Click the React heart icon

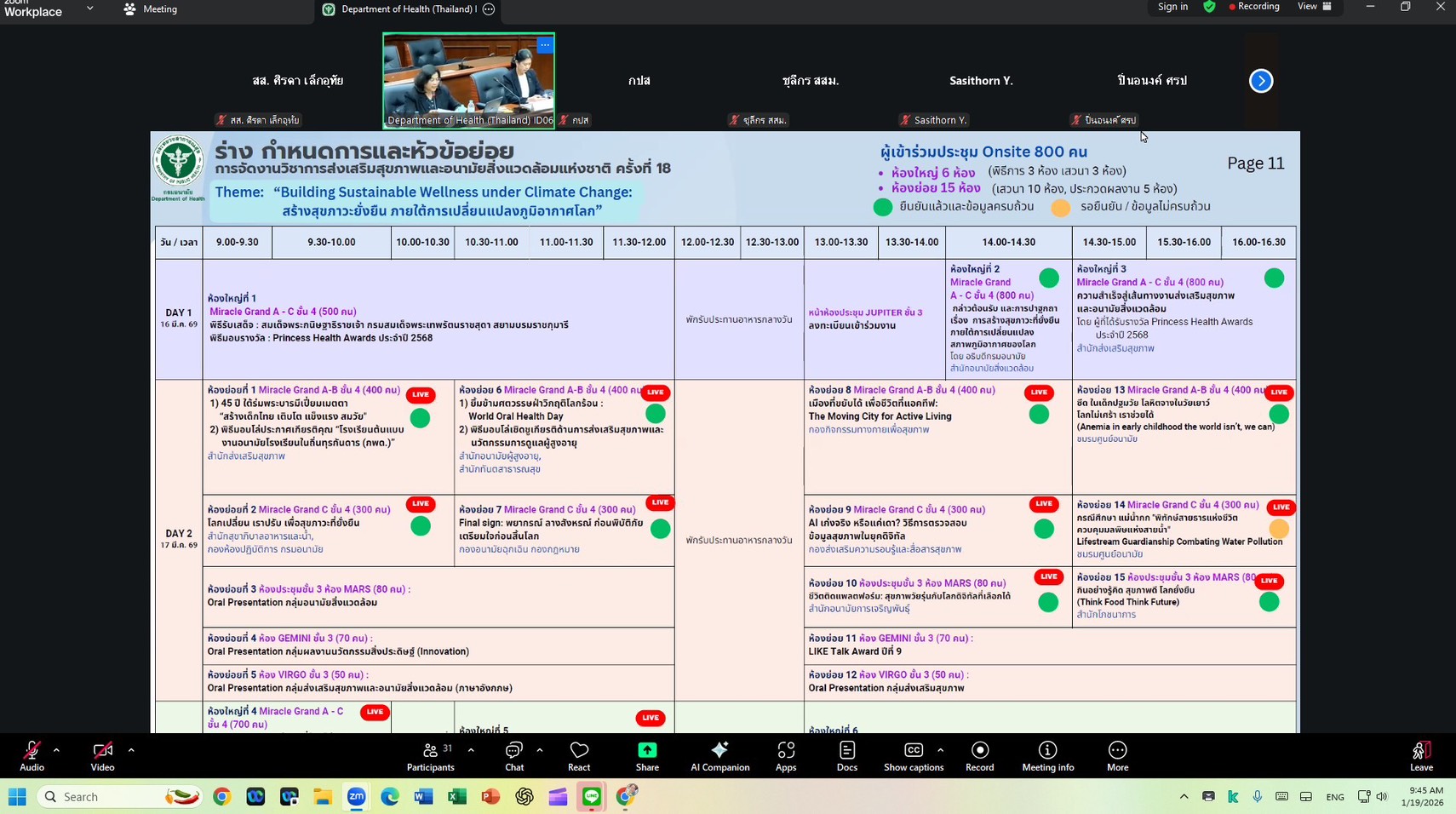579,754
